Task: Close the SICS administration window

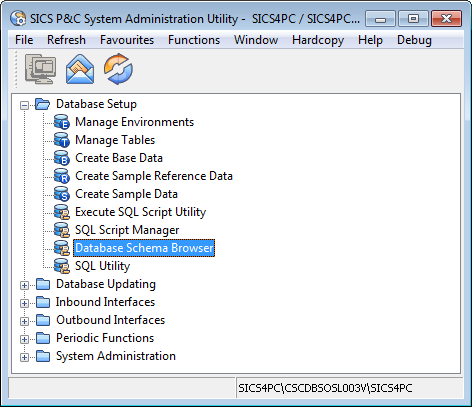Action: click(446, 19)
